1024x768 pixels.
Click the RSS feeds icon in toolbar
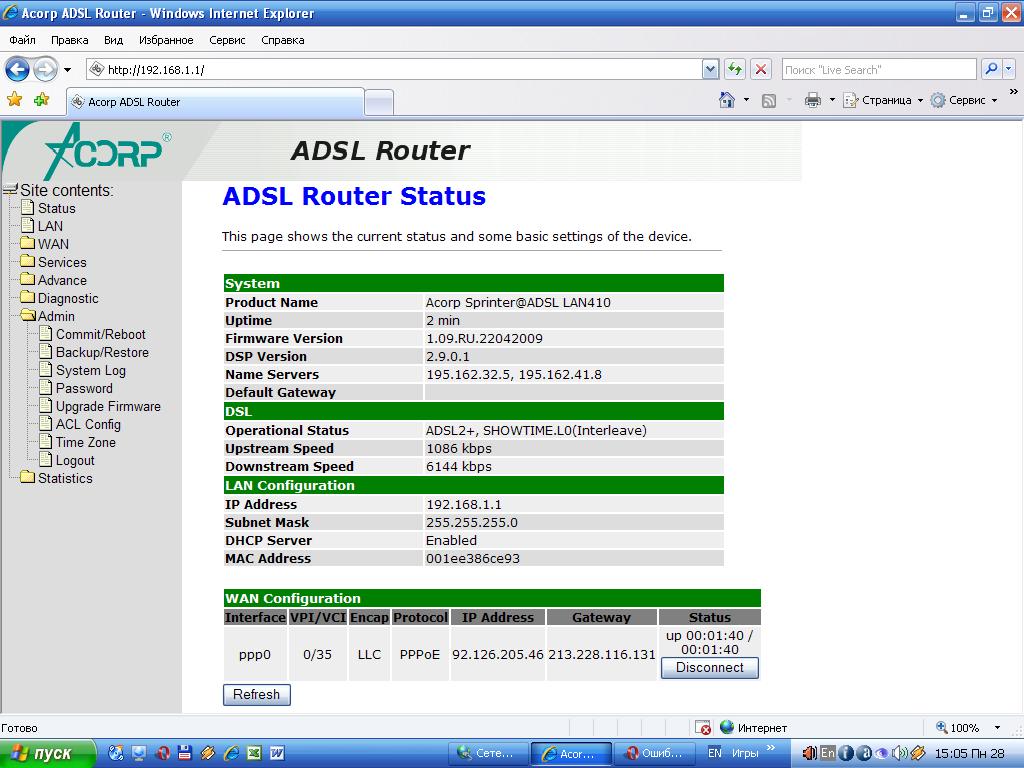(x=769, y=100)
